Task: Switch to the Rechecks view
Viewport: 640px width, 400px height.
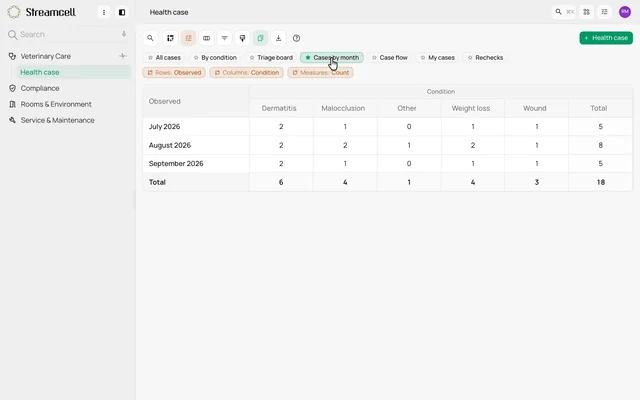Action: [485, 58]
